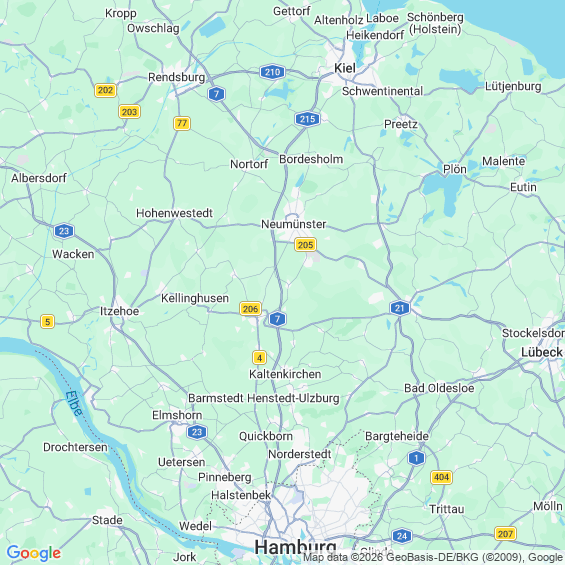Select the Hamburg city label

pos(295,547)
